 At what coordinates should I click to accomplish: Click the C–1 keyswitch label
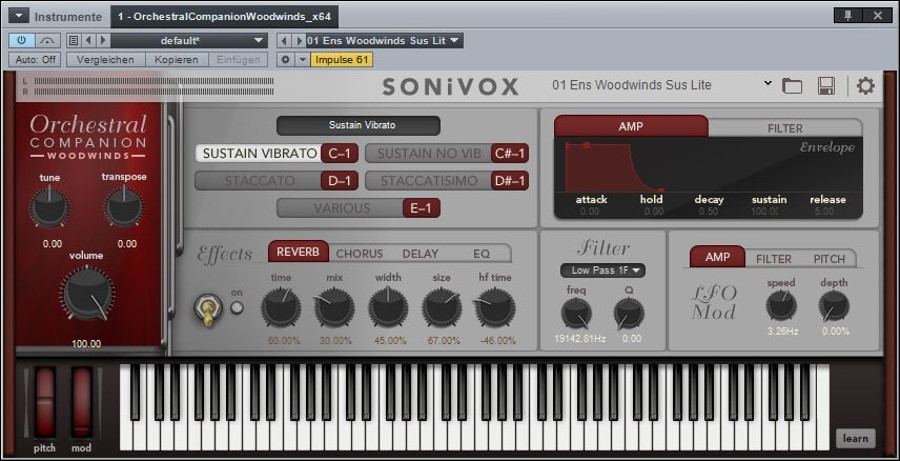click(340, 153)
